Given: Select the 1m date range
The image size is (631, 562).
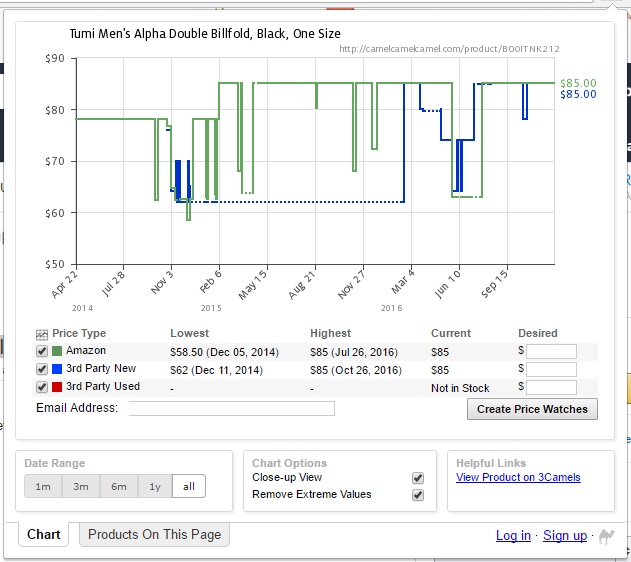Looking at the screenshot, I should pyautogui.click(x=43, y=486).
